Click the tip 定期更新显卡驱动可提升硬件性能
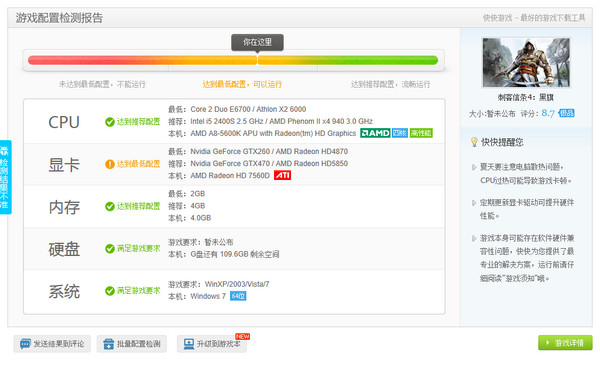The width and height of the screenshot is (600, 369). coord(527,209)
